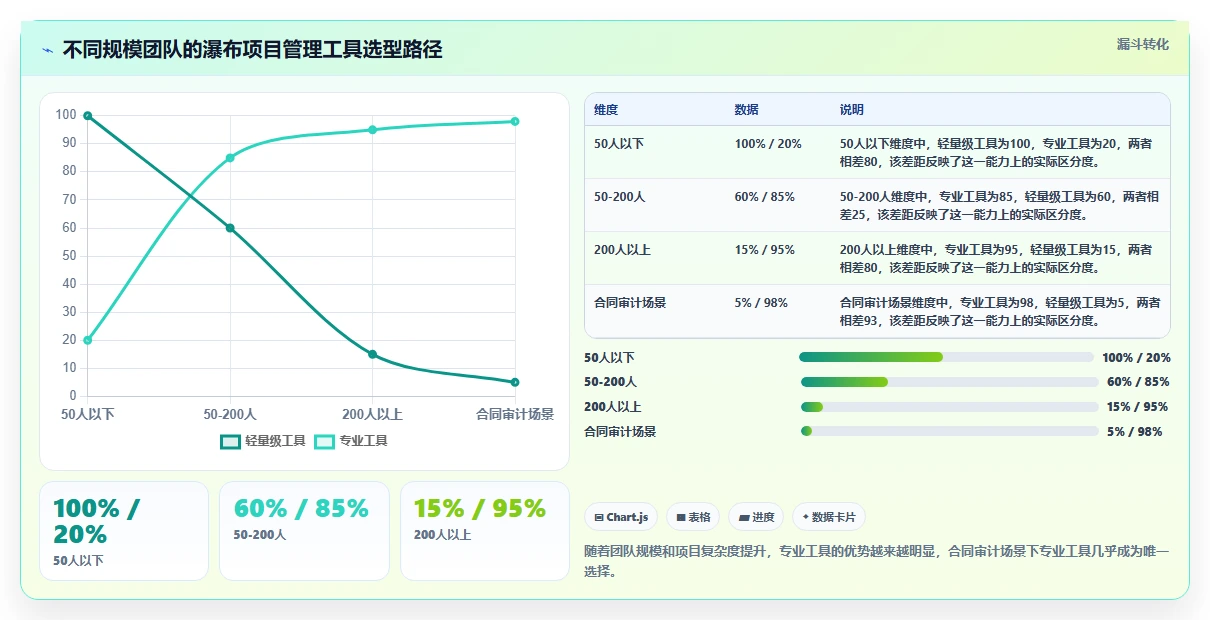Click 轻量级工具 data point at 200人以上
Image resolution: width=1210 pixels, height=620 pixels.
pos(373,354)
